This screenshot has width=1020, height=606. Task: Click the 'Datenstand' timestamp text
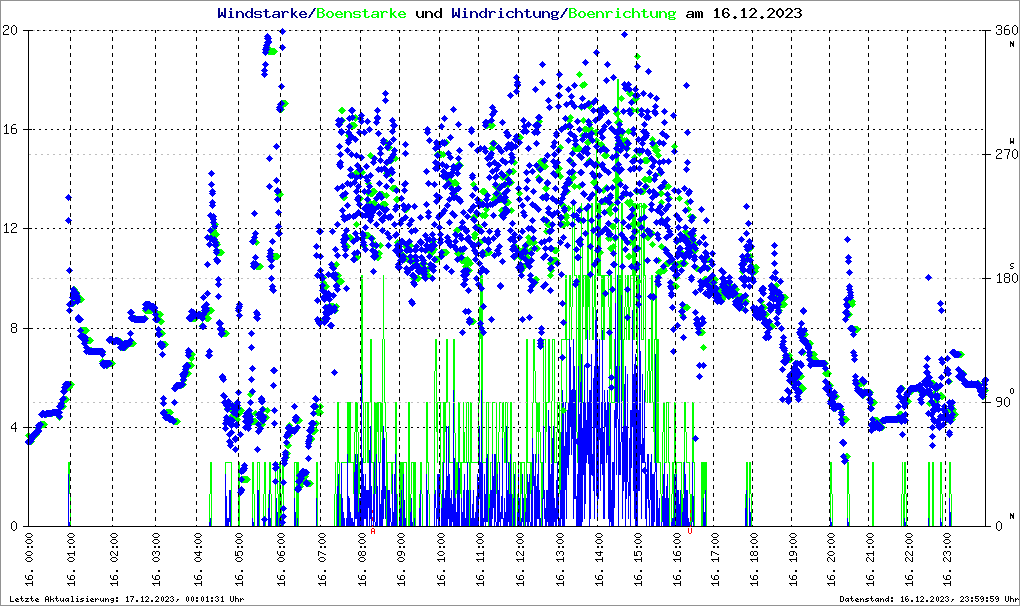[x=928, y=599]
